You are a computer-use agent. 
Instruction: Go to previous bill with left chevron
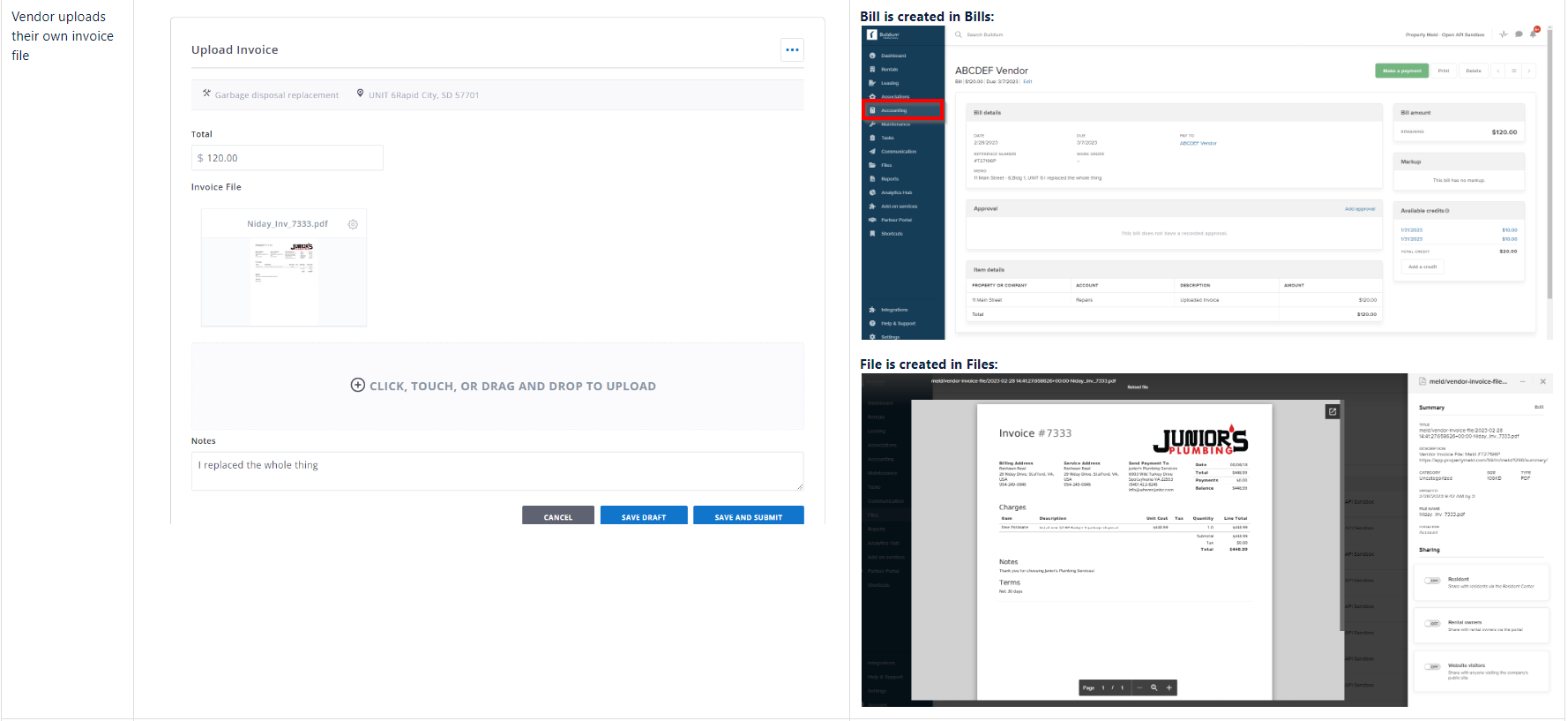(1497, 71)
